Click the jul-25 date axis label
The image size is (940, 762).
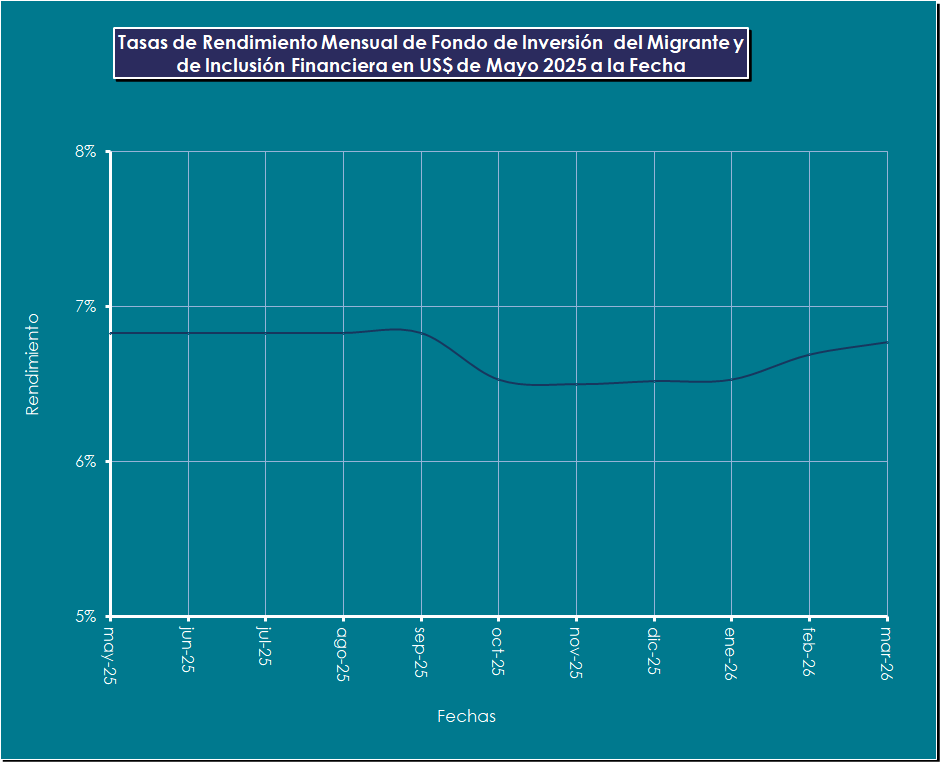[265, 648]
